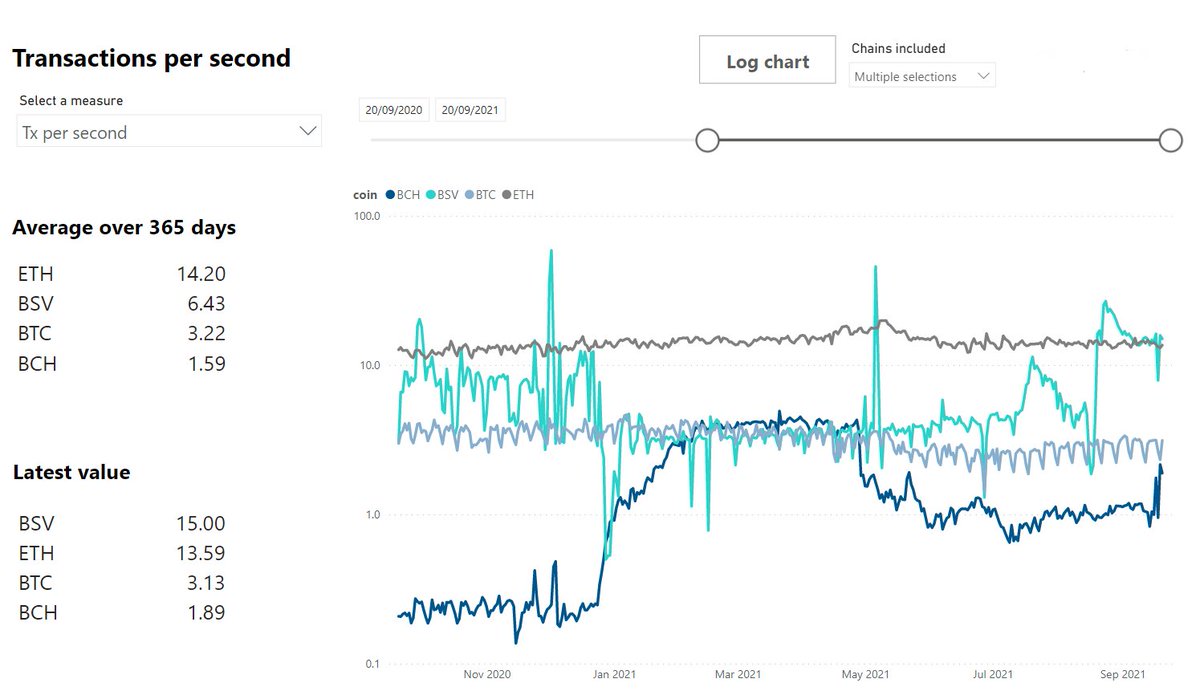Click the 1.89 BCH latest value
Viewport: 1200px width, 691px height.
pos(206,613)
